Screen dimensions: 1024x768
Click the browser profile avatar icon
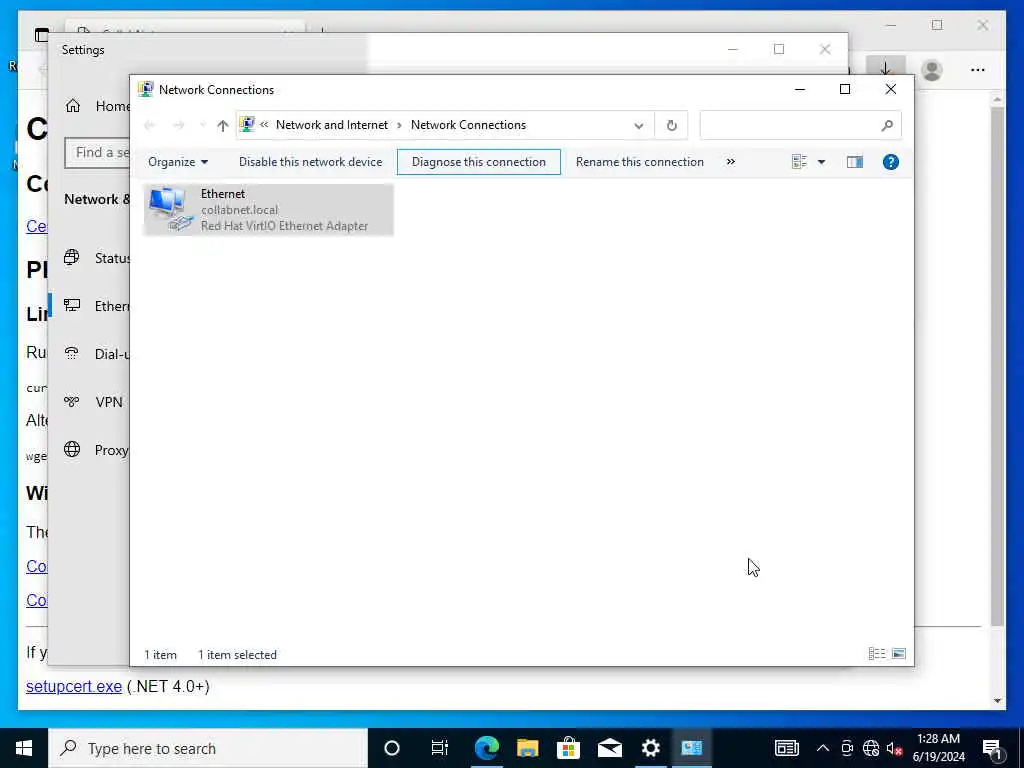point(931,69)
